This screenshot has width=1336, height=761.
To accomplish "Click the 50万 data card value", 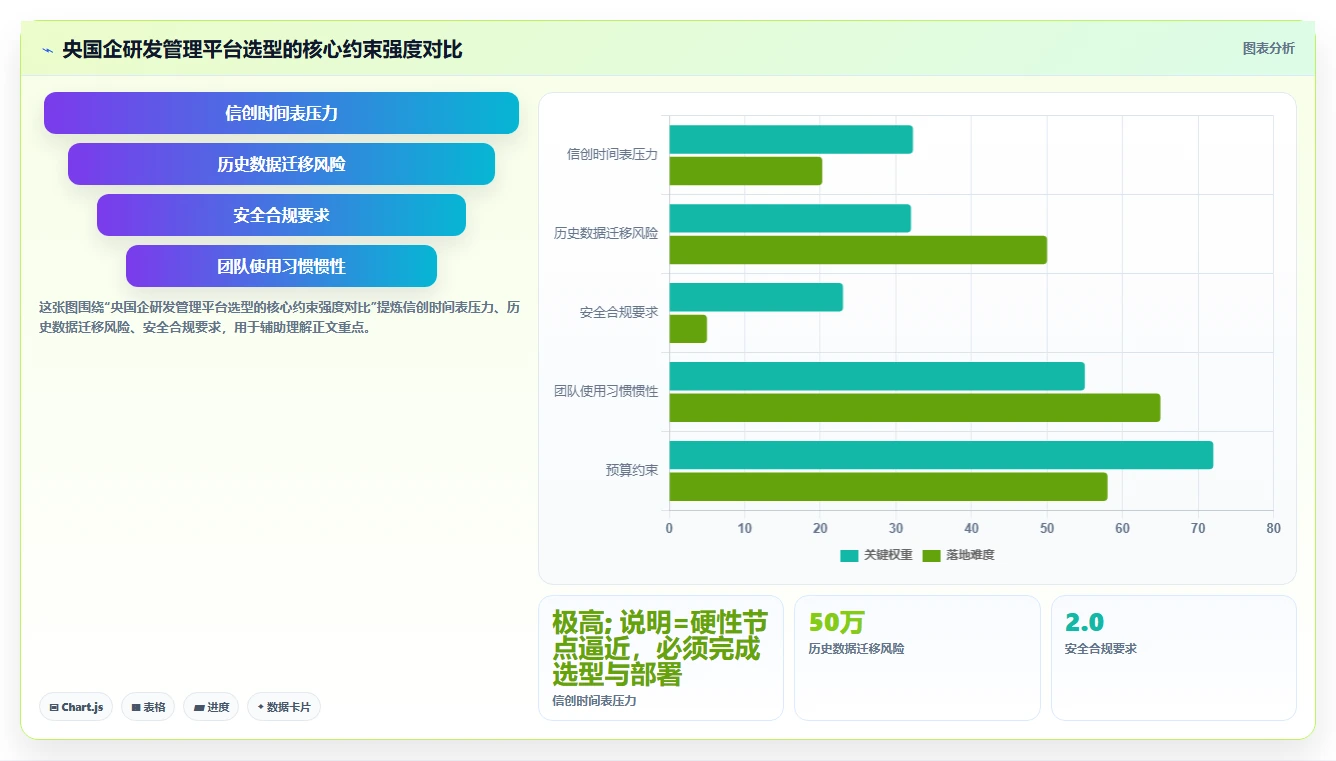I will pos(836,622).
